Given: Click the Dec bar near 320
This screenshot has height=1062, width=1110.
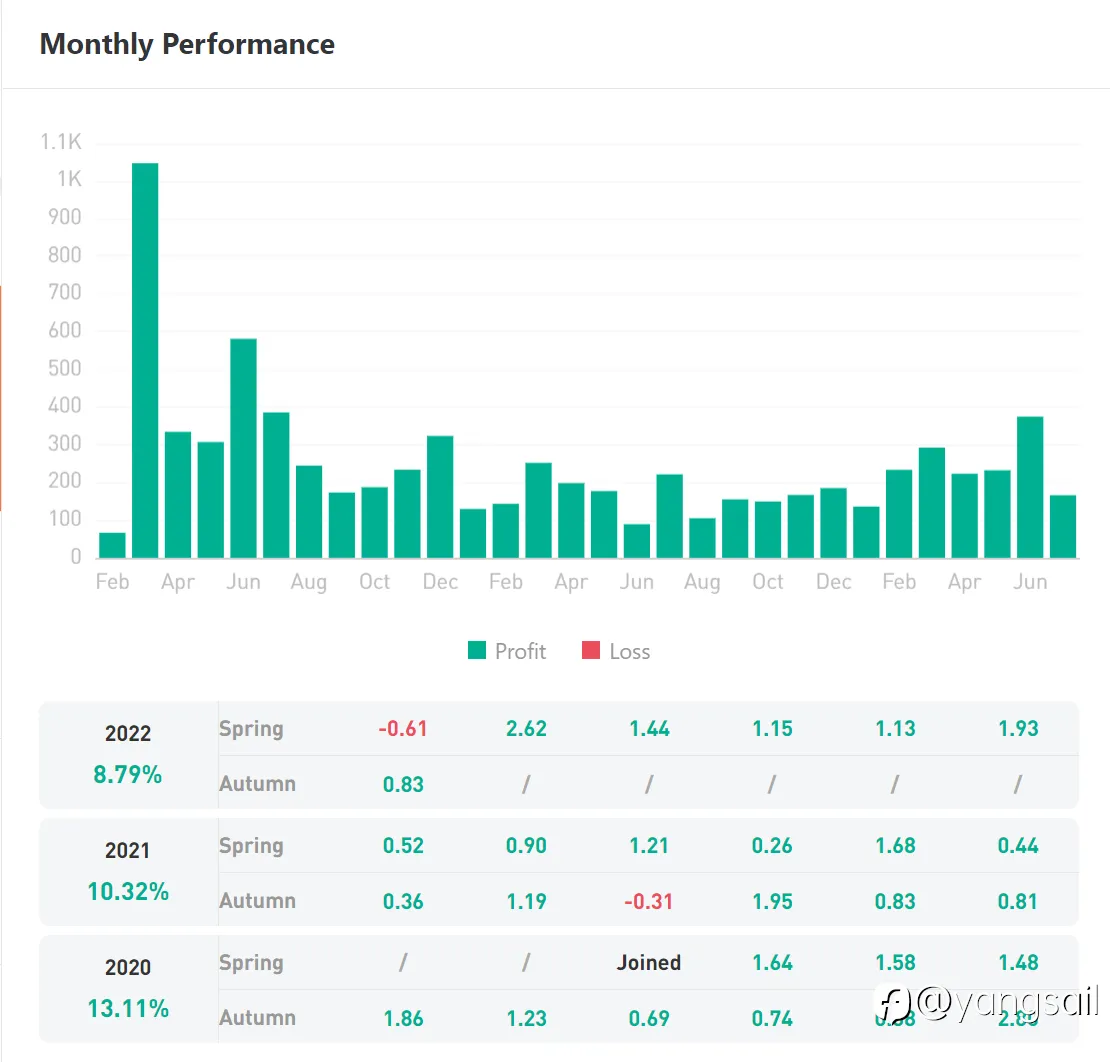Looking at the screenshot, I should click(440, 496).
